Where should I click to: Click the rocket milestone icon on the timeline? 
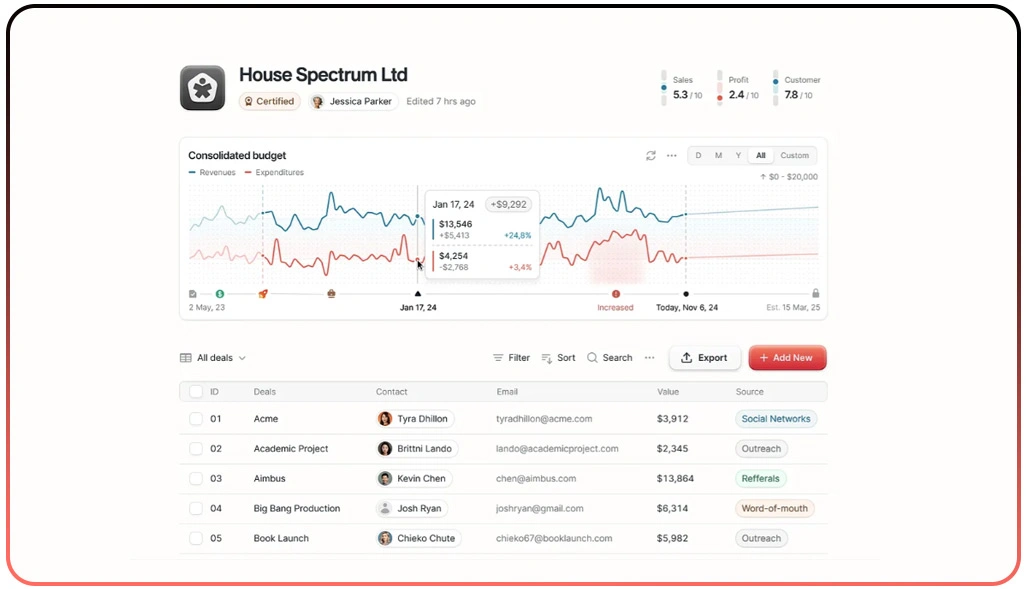pos(264,293)
